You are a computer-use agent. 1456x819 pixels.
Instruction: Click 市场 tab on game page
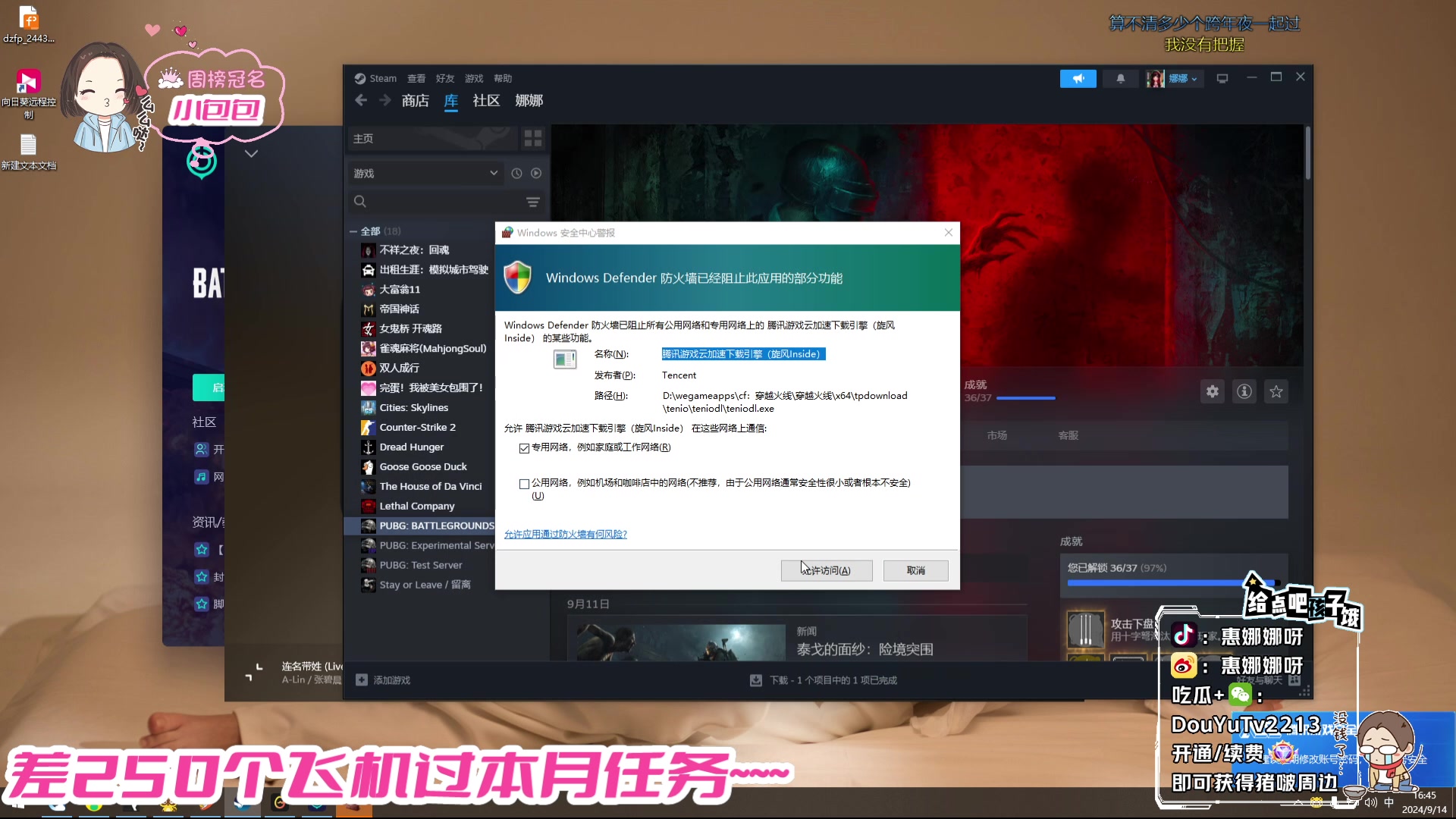point(997,435)
